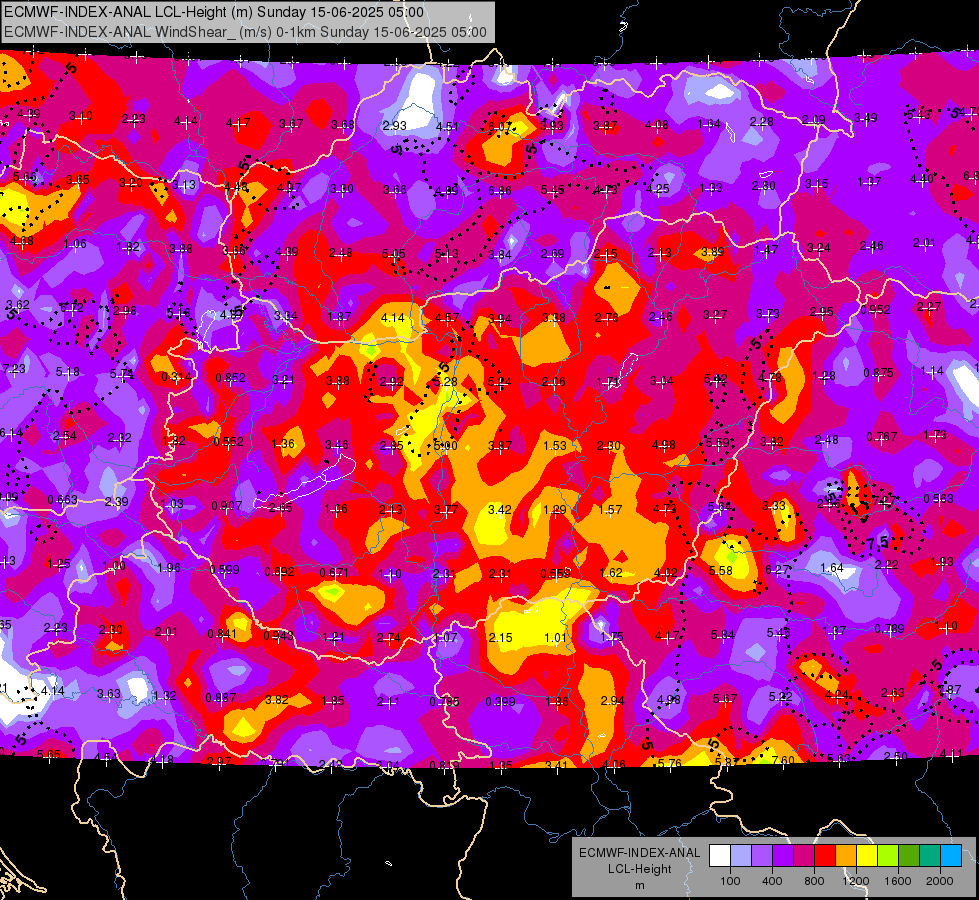Click the legend tick label 2000

pyautogui.click(x=939, y=881)
